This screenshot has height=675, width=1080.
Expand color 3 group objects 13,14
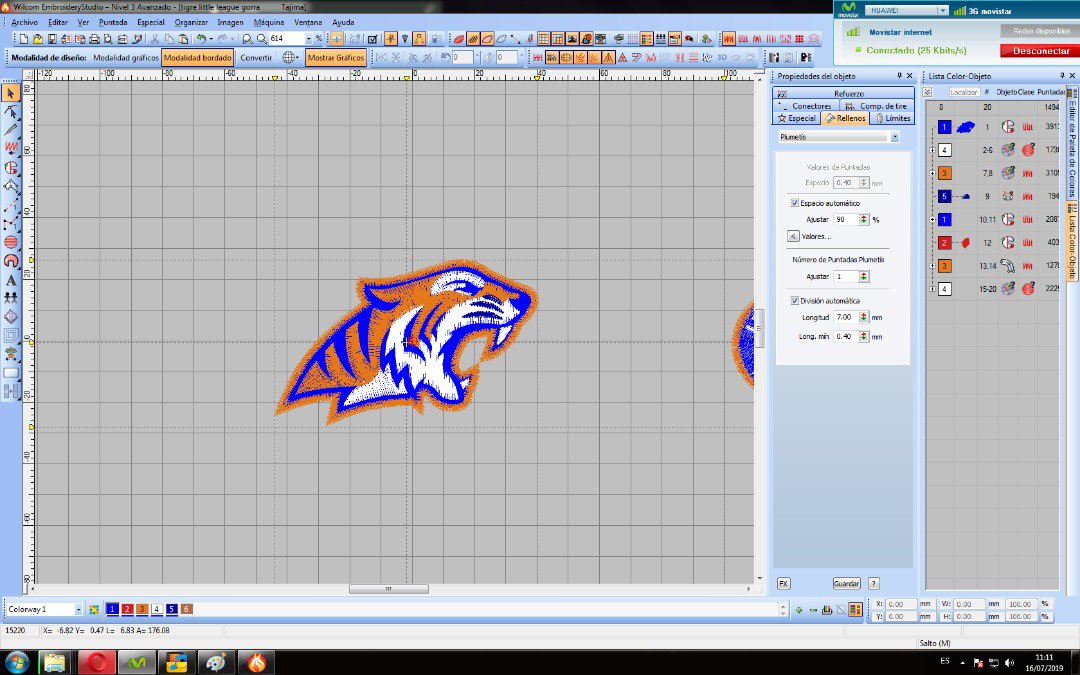[x=933, y=266]
